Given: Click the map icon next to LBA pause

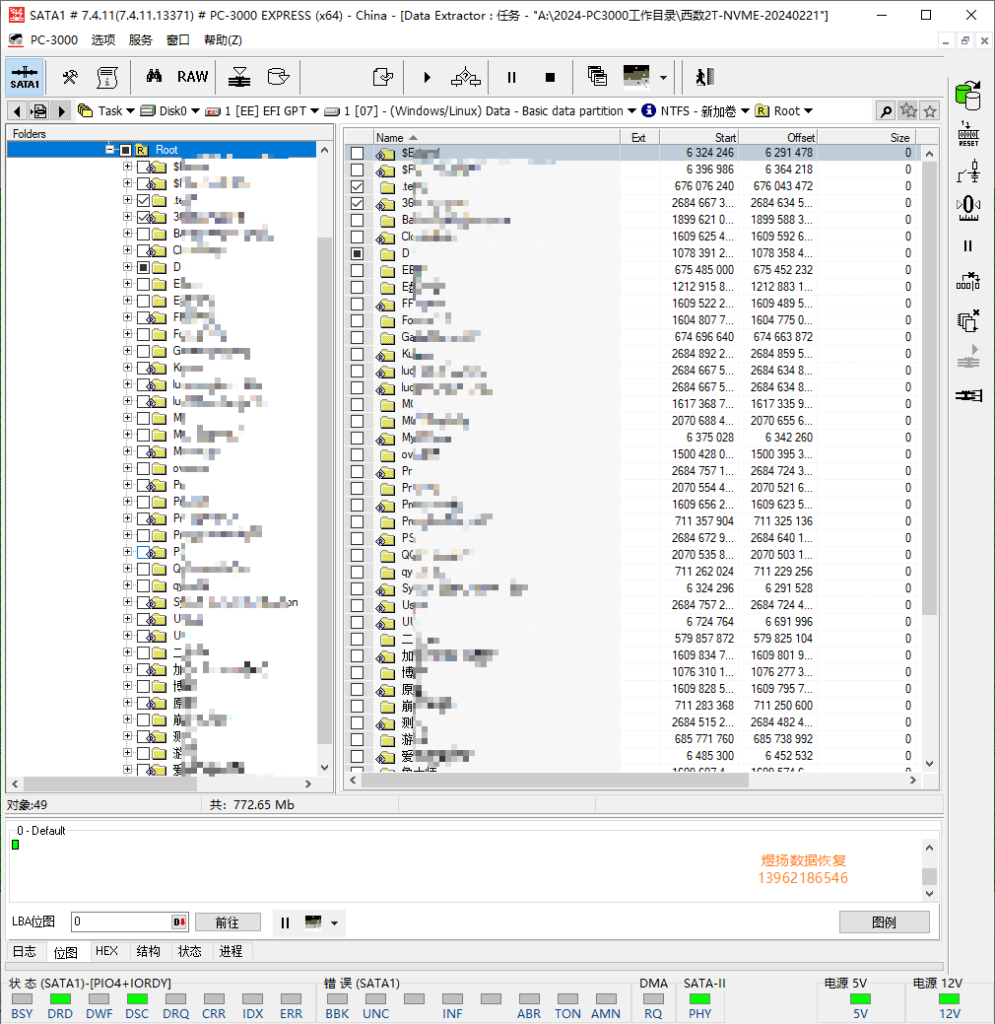Looking at the screenshot, I should click(x=313, y=922).
